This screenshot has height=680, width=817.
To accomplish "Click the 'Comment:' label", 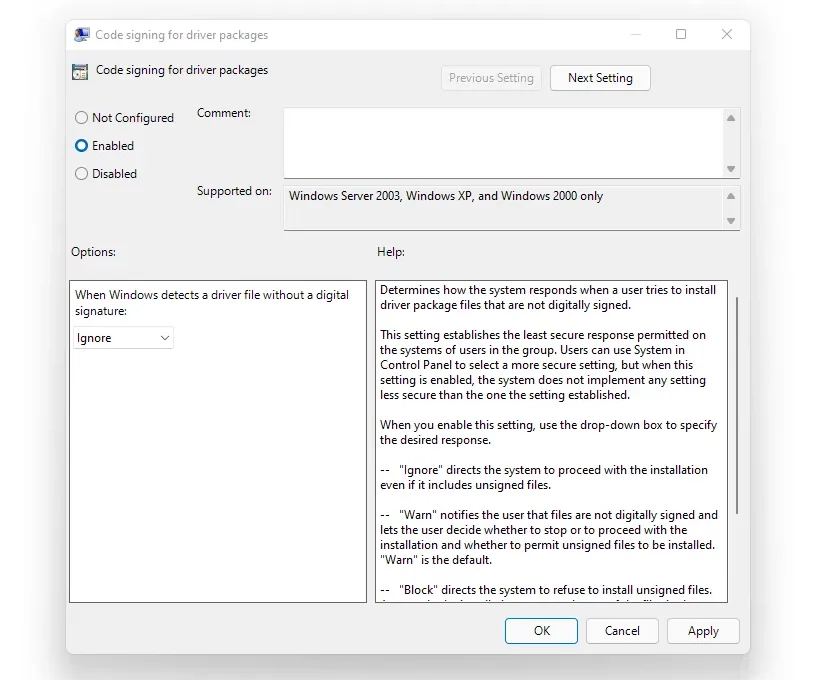I will coord(224,113).
